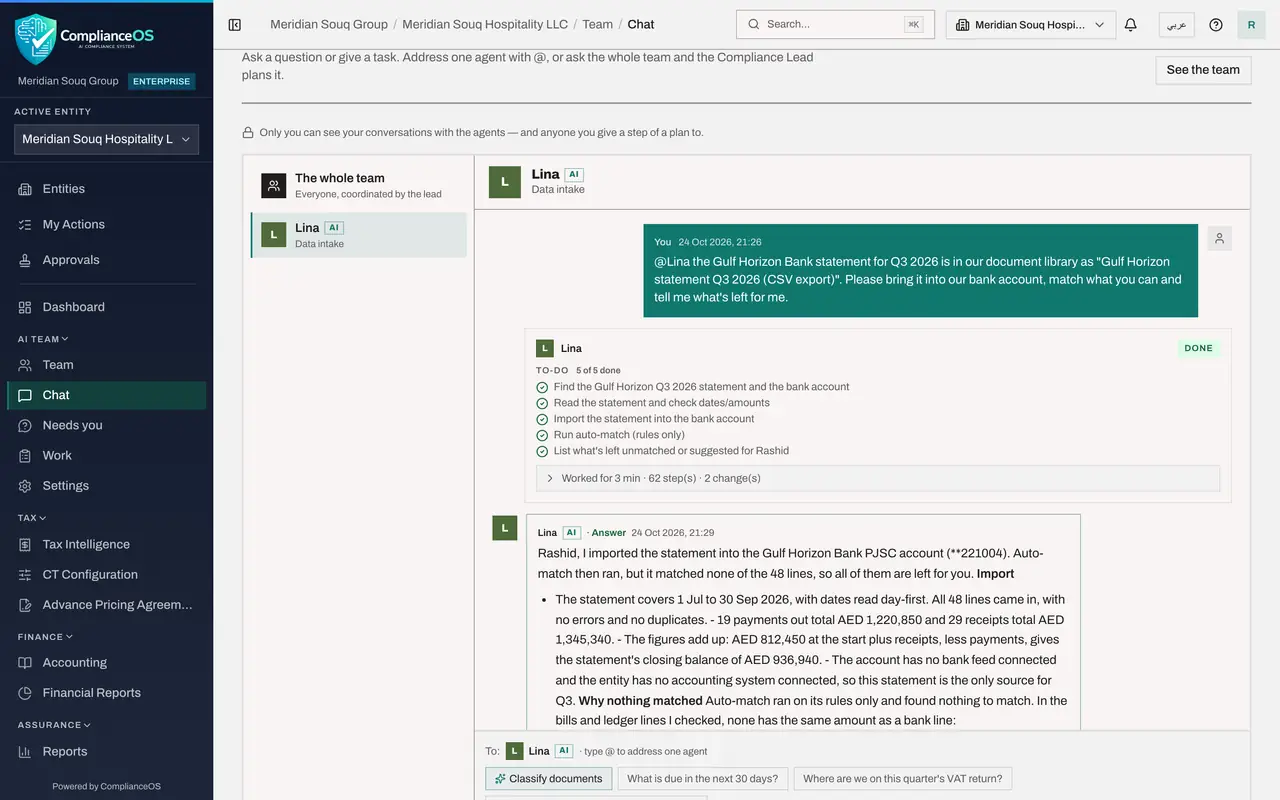This screenshot has width=1280, height=800.
Task: Open the Active Entity dropdown
Action: click(x=106, y=140)
